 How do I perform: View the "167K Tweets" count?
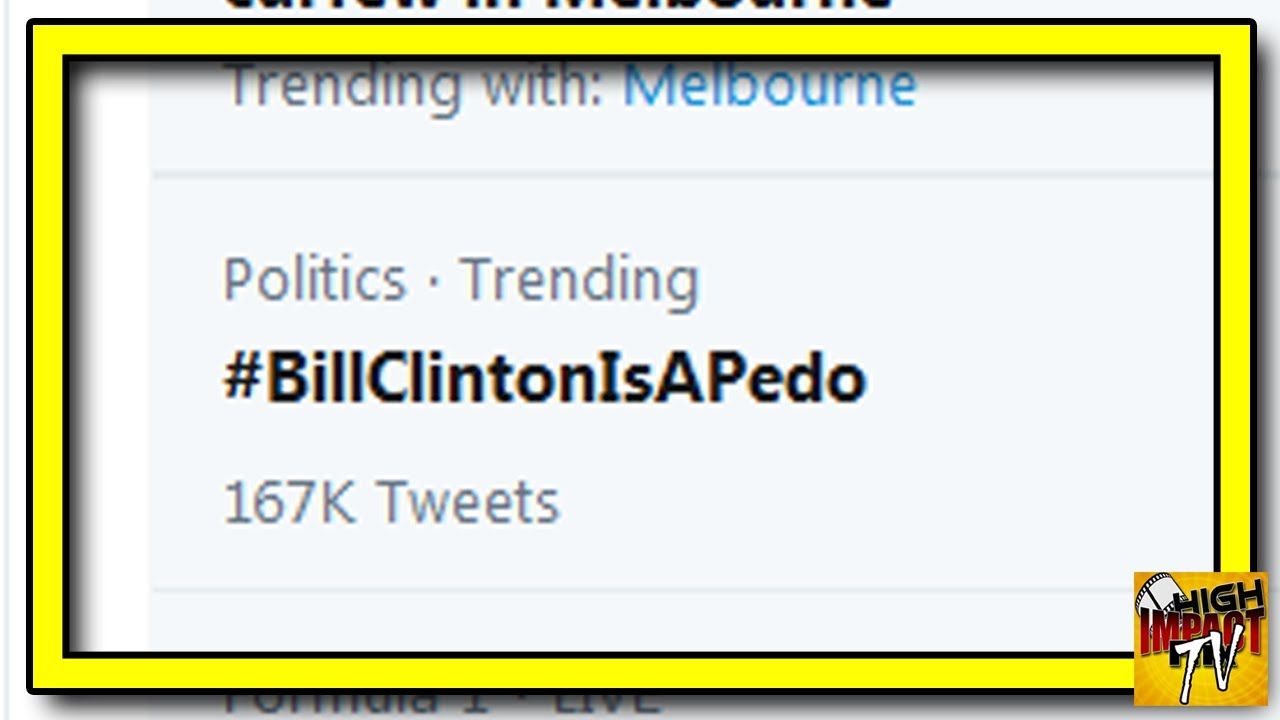391,501
